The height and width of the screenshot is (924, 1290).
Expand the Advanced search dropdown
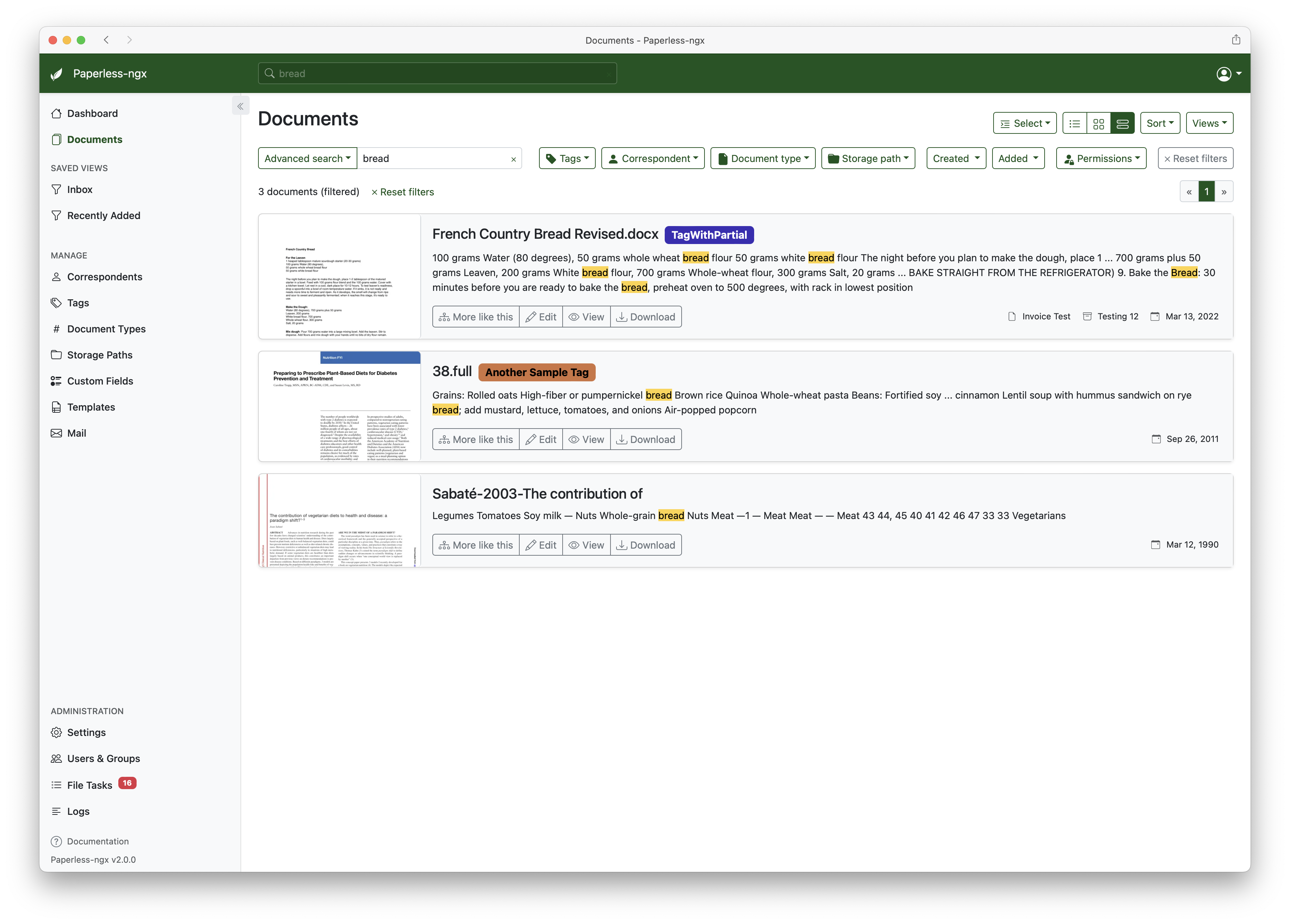point(307,159)
